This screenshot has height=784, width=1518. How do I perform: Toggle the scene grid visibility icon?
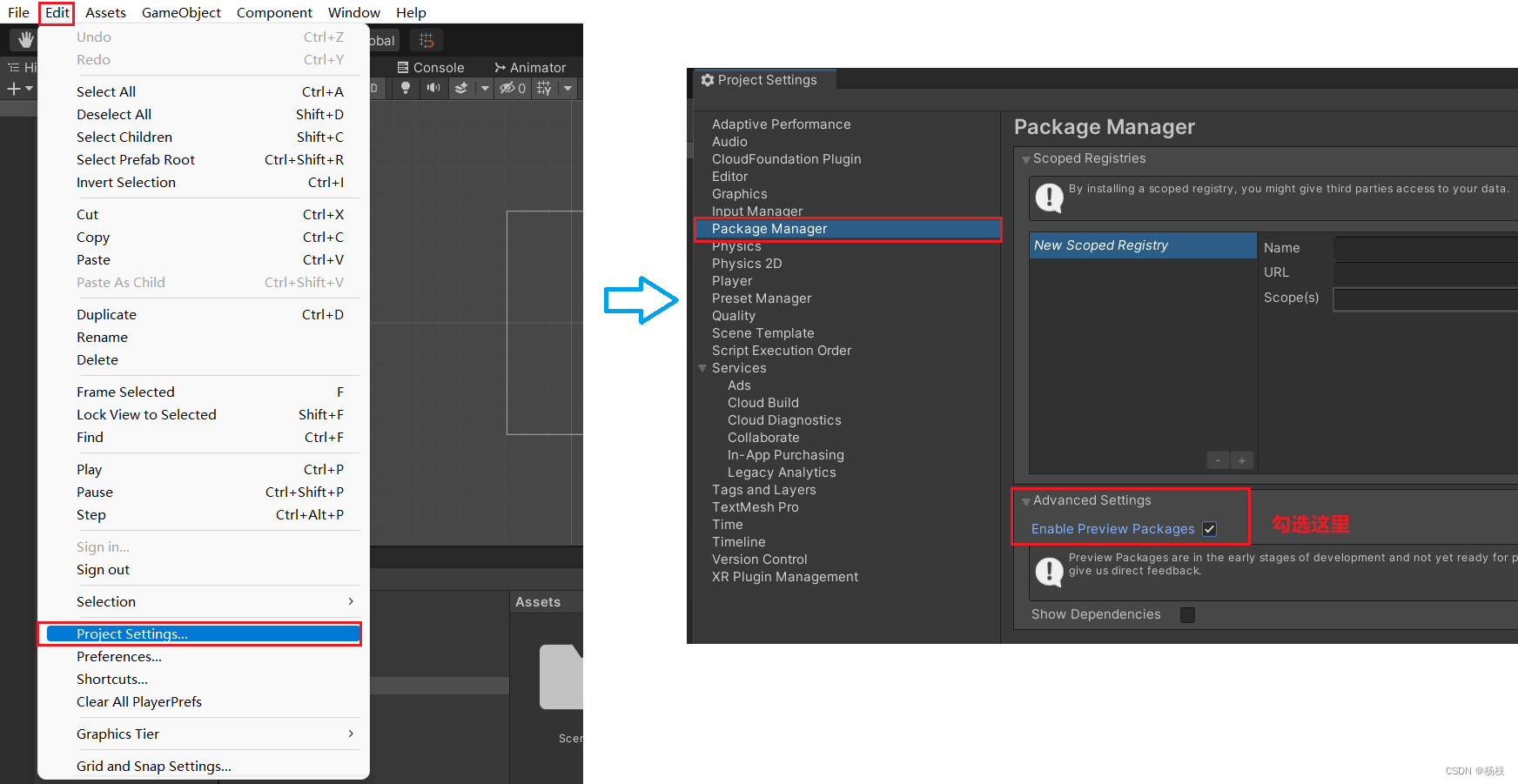(544, 88)
